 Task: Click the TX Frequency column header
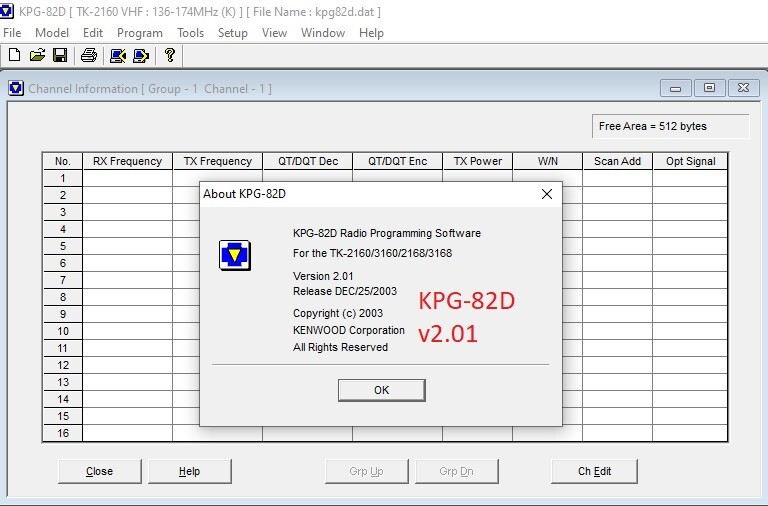click(217, 161)
